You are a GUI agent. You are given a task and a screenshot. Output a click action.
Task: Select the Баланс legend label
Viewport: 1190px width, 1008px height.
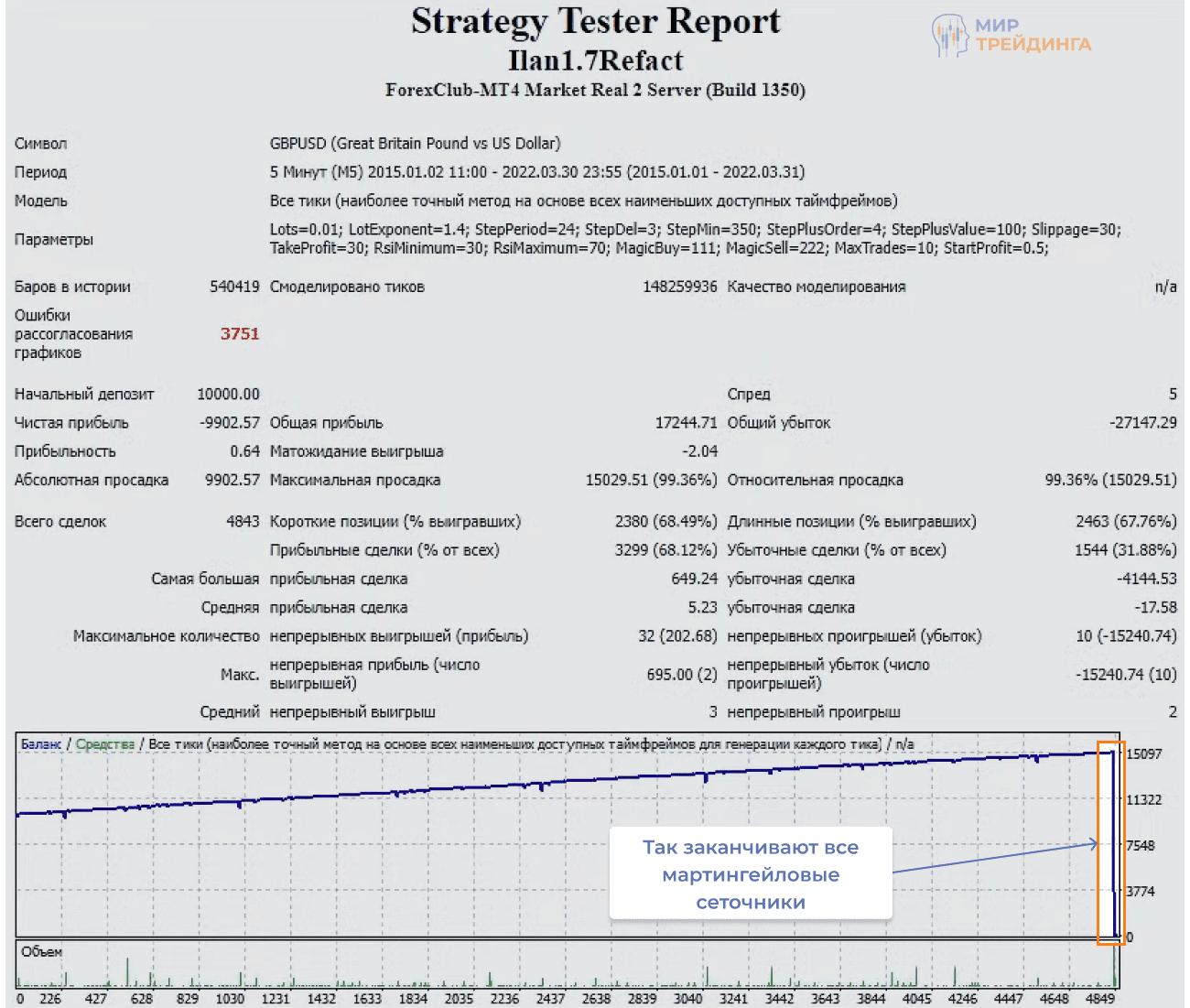(x=40, y=744)
